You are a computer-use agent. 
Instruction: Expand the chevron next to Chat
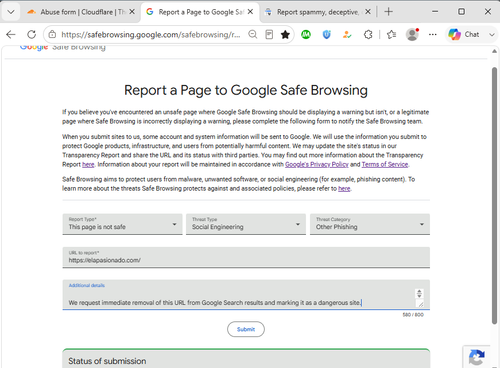tap(492, 34)
